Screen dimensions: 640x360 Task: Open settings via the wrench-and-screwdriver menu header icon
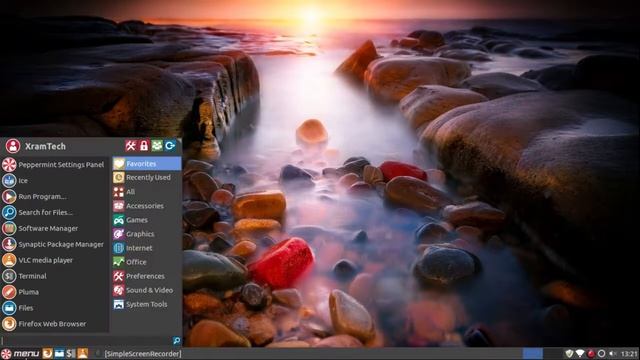[x=131, y=145]
